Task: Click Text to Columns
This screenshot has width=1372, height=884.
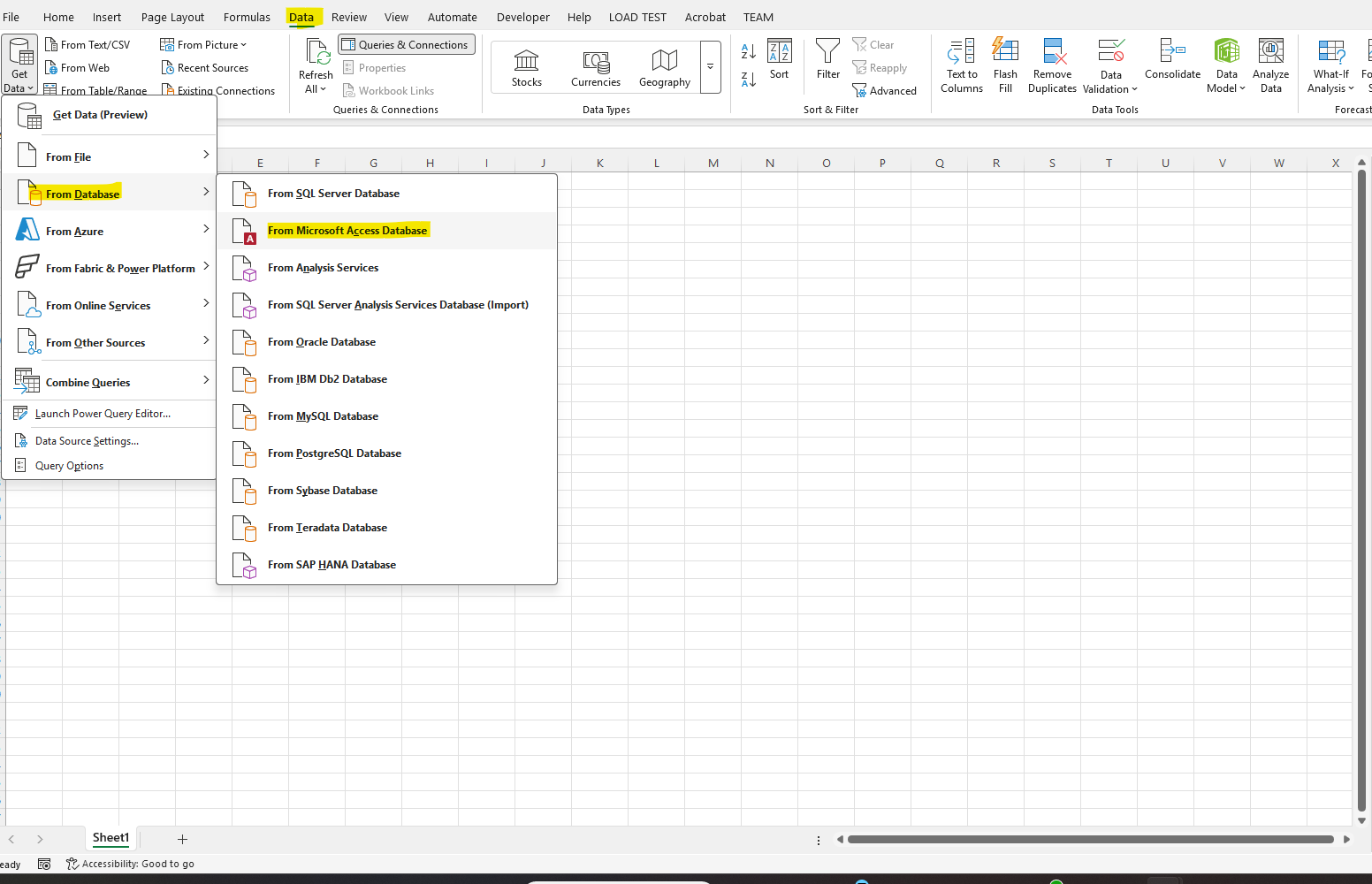Action: coord(962,65)
